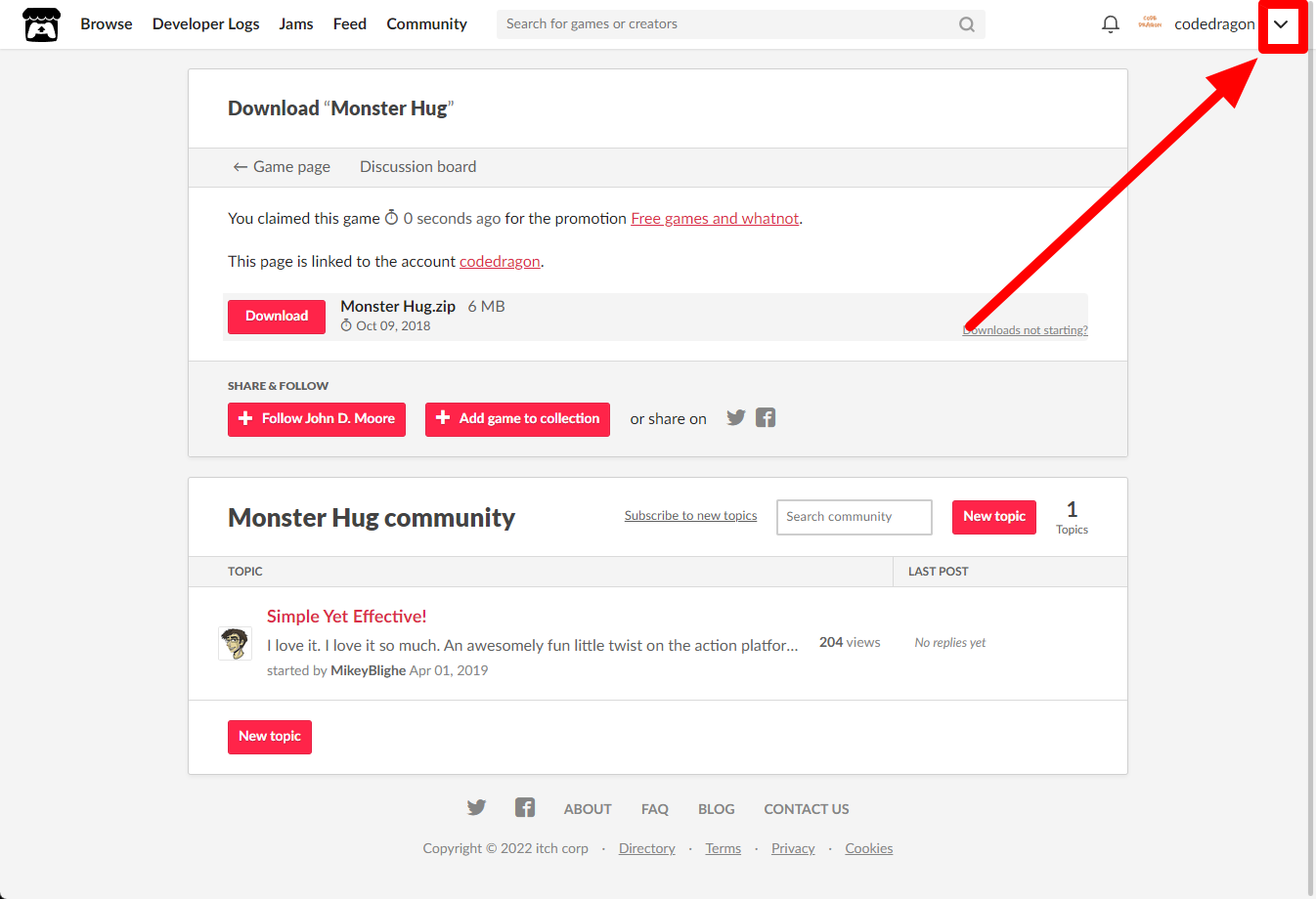Open Directory footer link
The width and height of the screenshot is (1316, 899).
647,848
